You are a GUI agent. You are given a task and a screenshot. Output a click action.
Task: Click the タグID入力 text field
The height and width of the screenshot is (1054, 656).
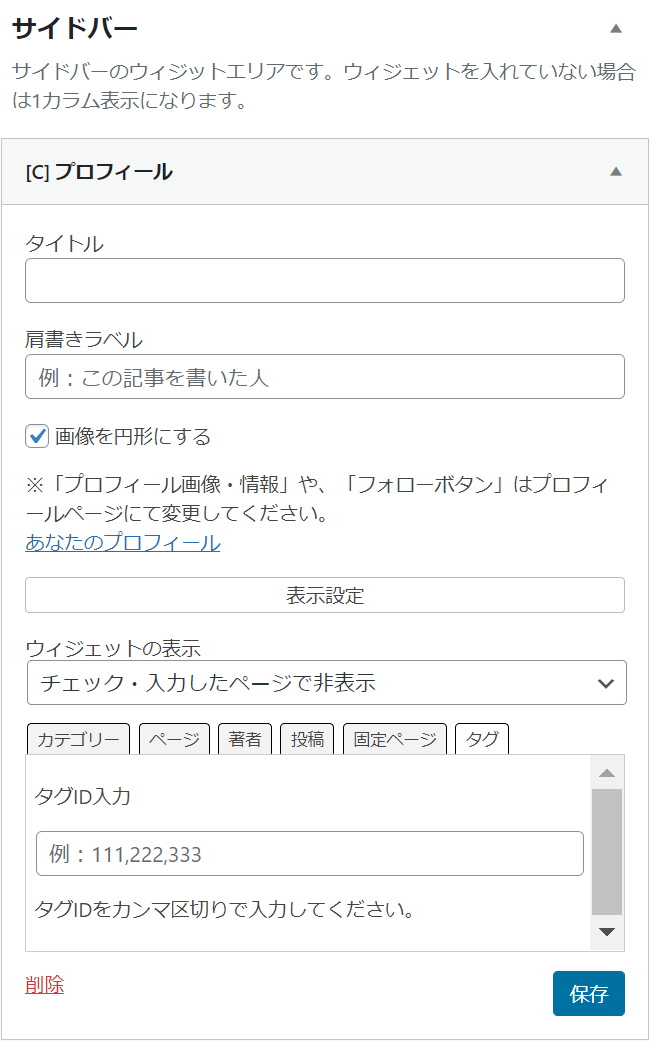coord(310,854)
